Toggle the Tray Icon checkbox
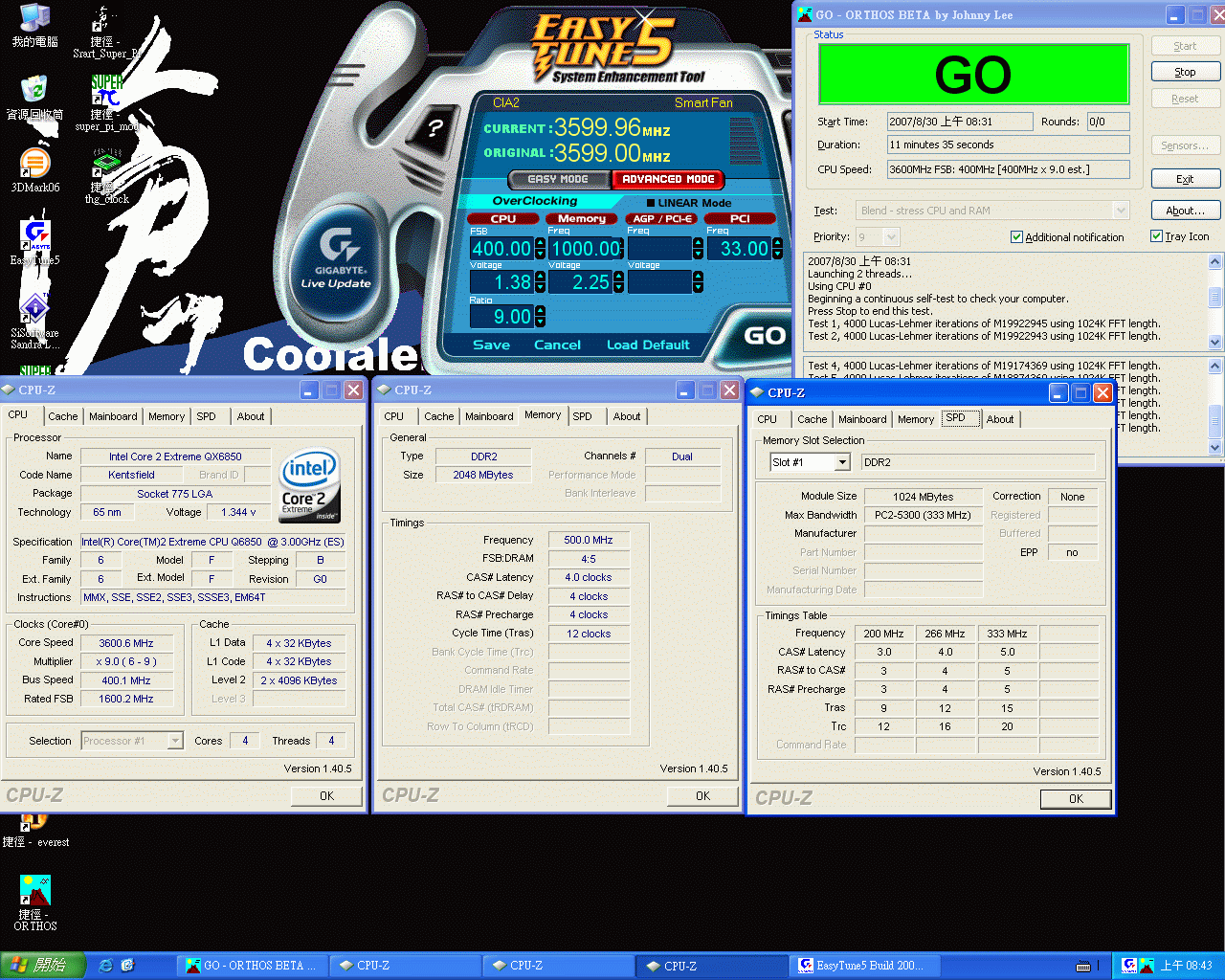1225x980 pixels. click(1156, 236)
